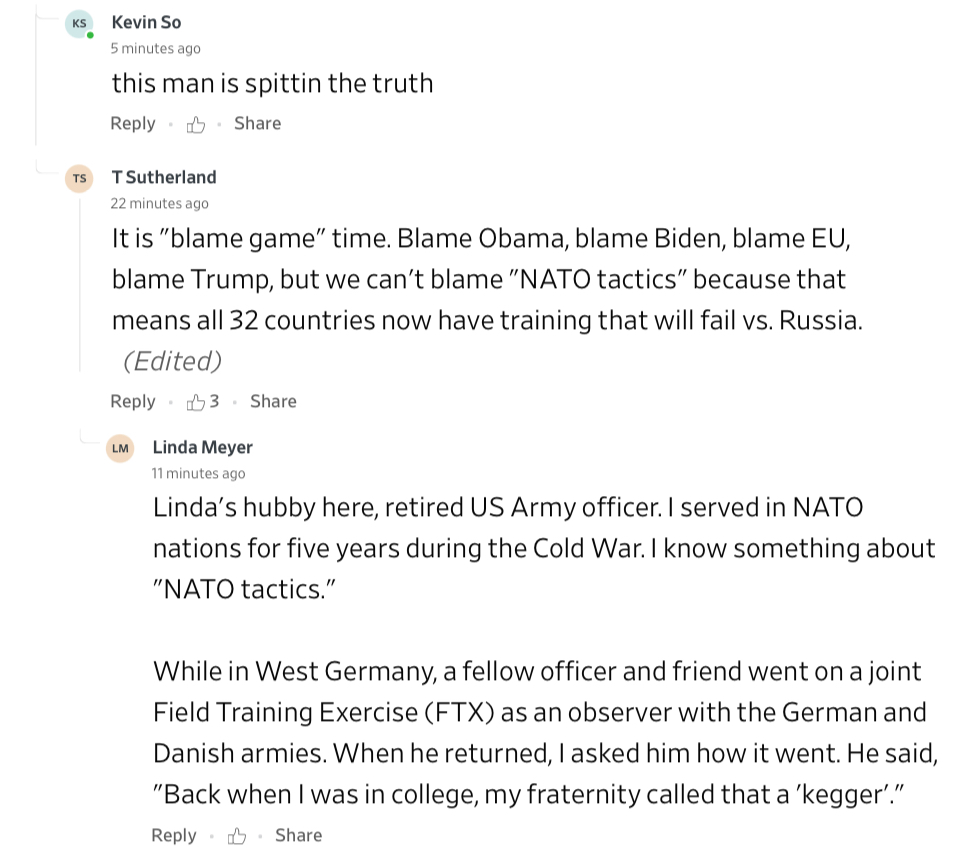The height and width of the screenshot is (867, 972).
Task: Share T Sutherland's comment
Action: coord(273,401)
